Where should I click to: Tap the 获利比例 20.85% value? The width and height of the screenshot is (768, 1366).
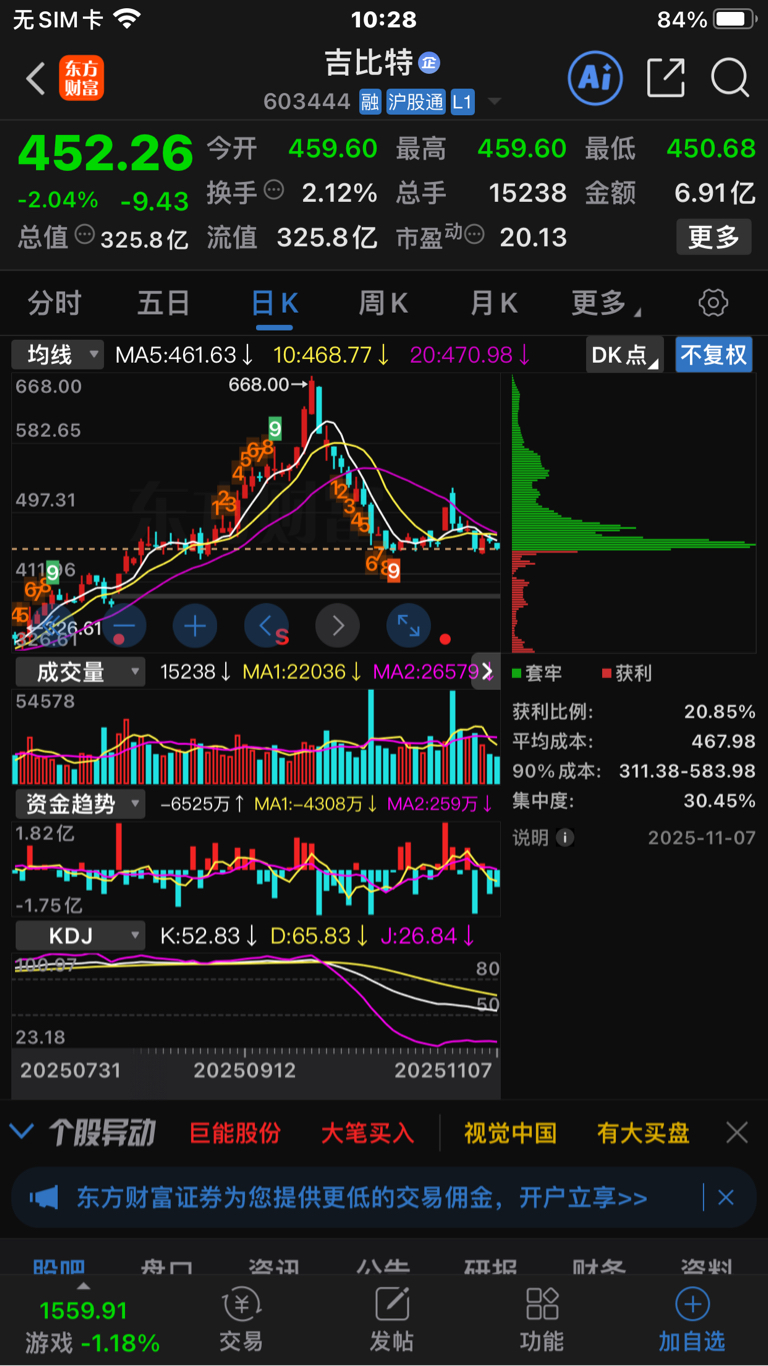(x=720, y=711)
